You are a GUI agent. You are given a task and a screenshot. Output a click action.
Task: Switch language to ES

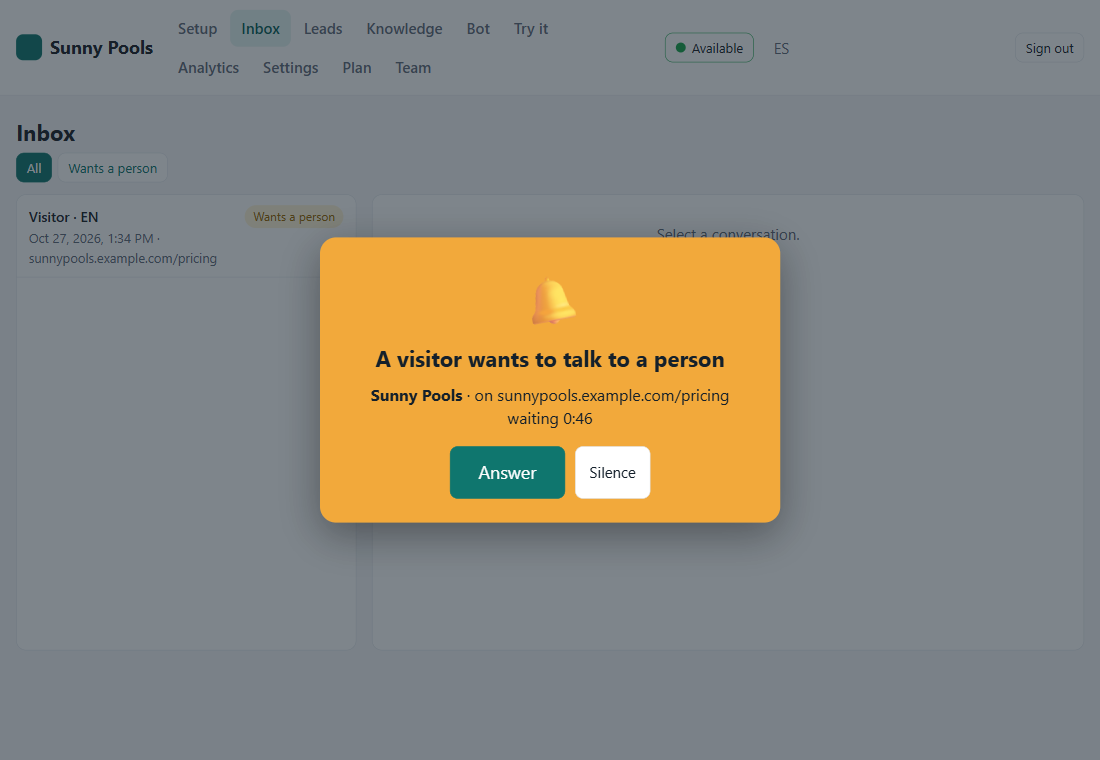[781, 48]
